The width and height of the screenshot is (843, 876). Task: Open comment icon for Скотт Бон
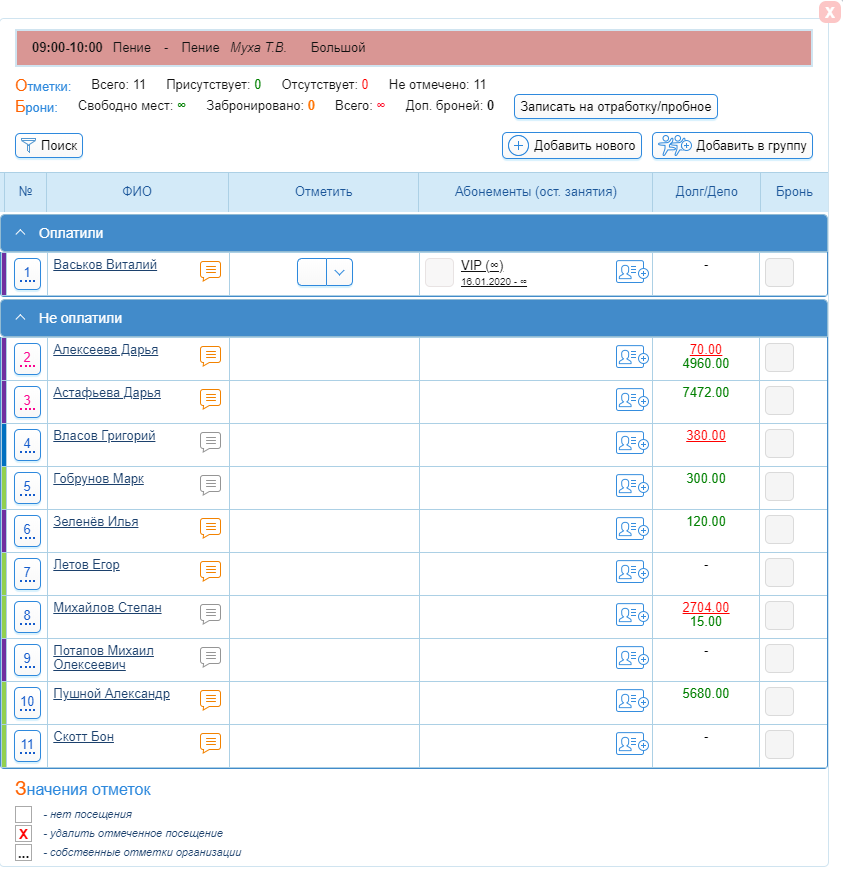210,743
